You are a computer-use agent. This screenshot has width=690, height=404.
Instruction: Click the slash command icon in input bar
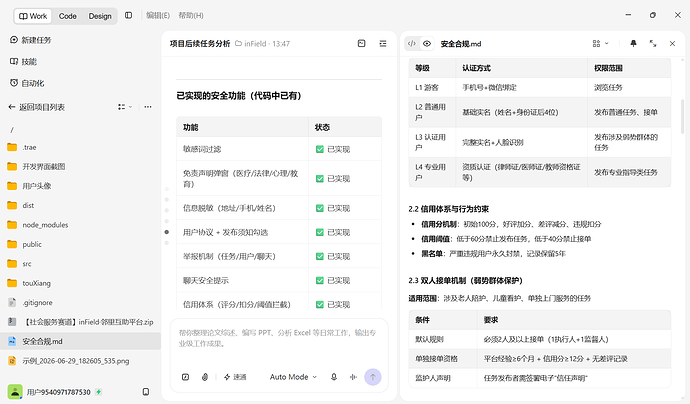pos(186,377)
